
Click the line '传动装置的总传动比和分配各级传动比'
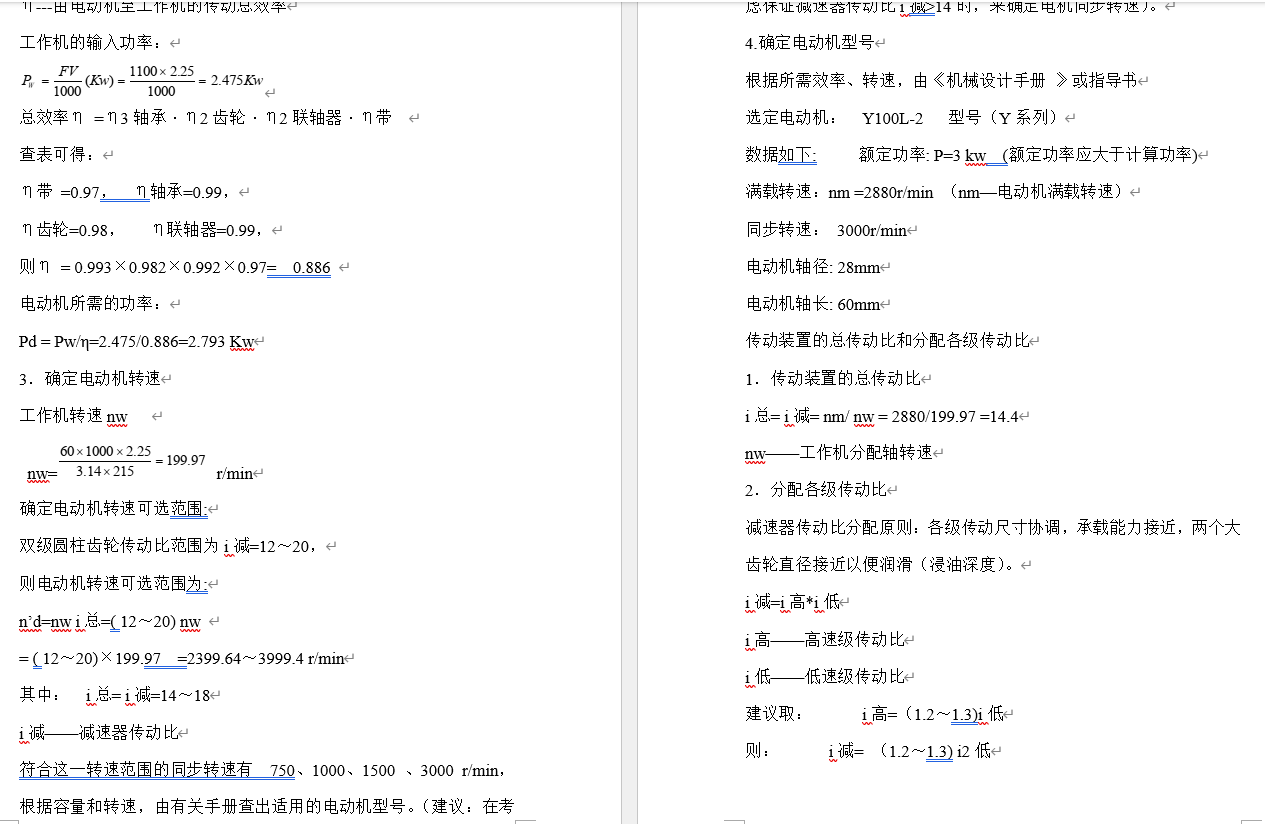click(x=888, y=341)
